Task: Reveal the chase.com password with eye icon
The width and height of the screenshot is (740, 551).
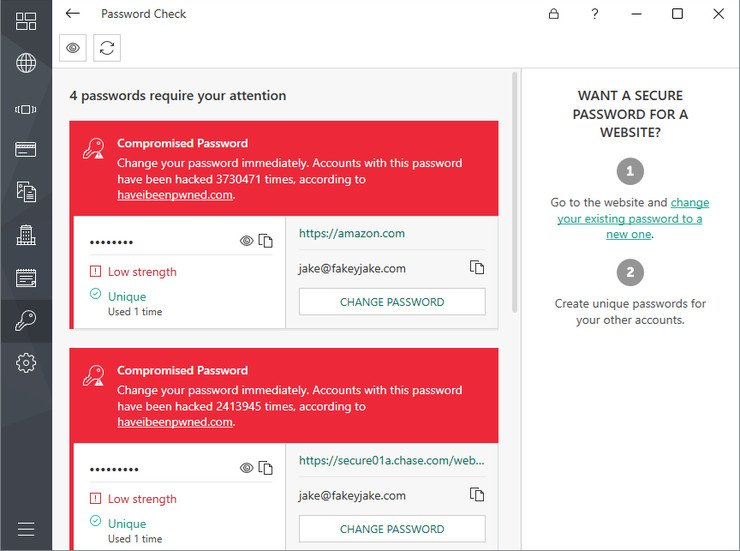Action: [x=246, y=468]
